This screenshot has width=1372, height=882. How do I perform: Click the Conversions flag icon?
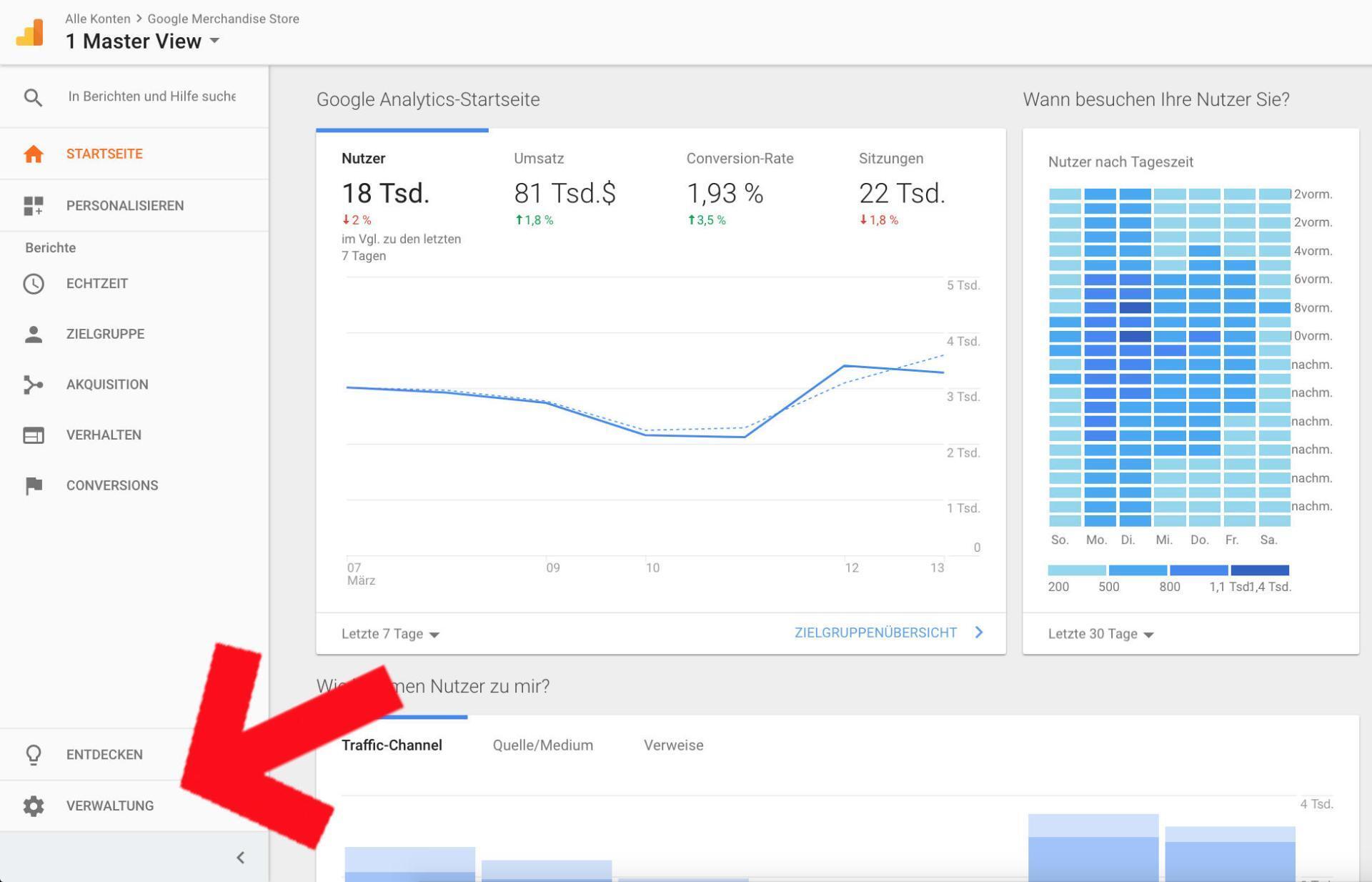pyautogui.click(x=34, y=486)
